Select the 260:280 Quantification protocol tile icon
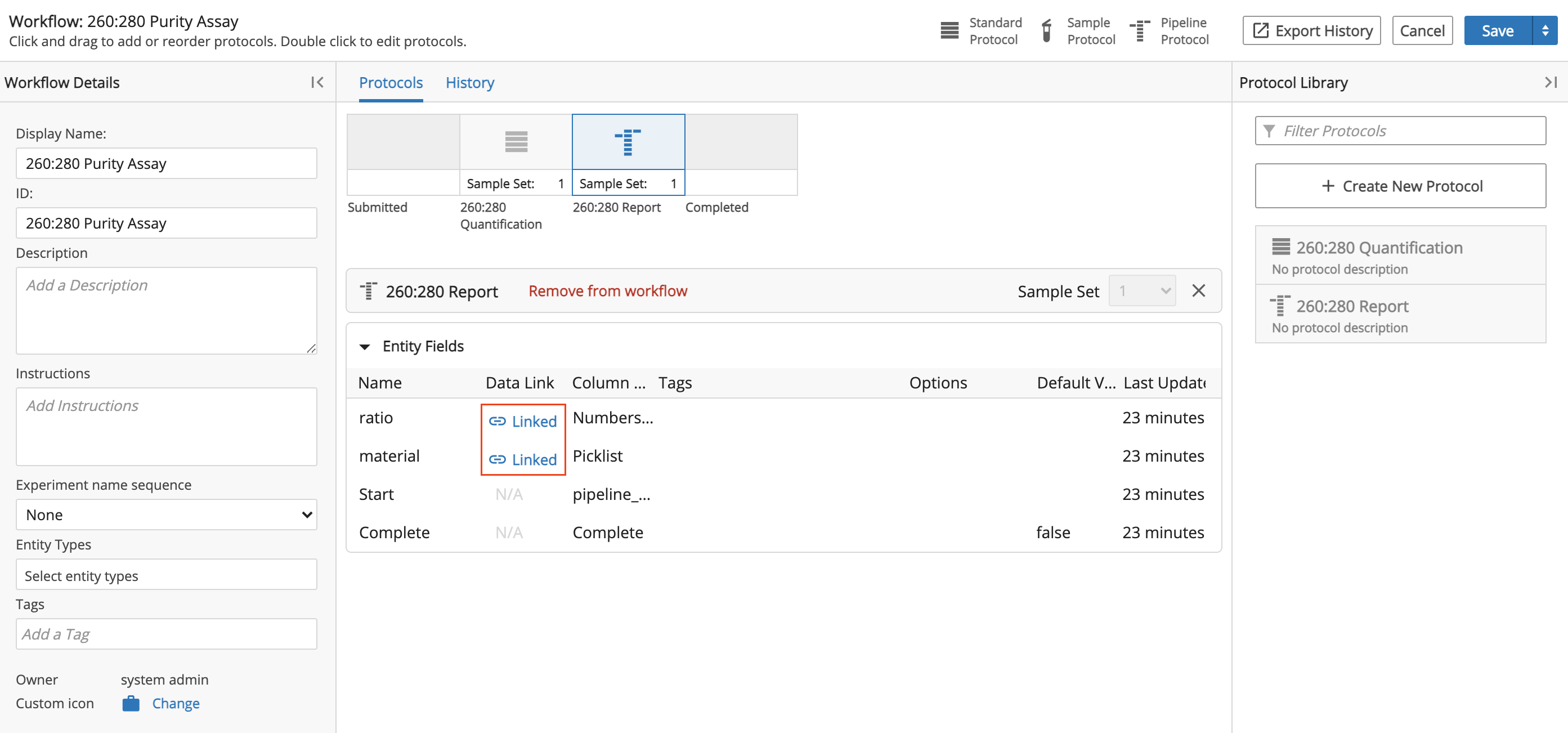 pos(516,141)
